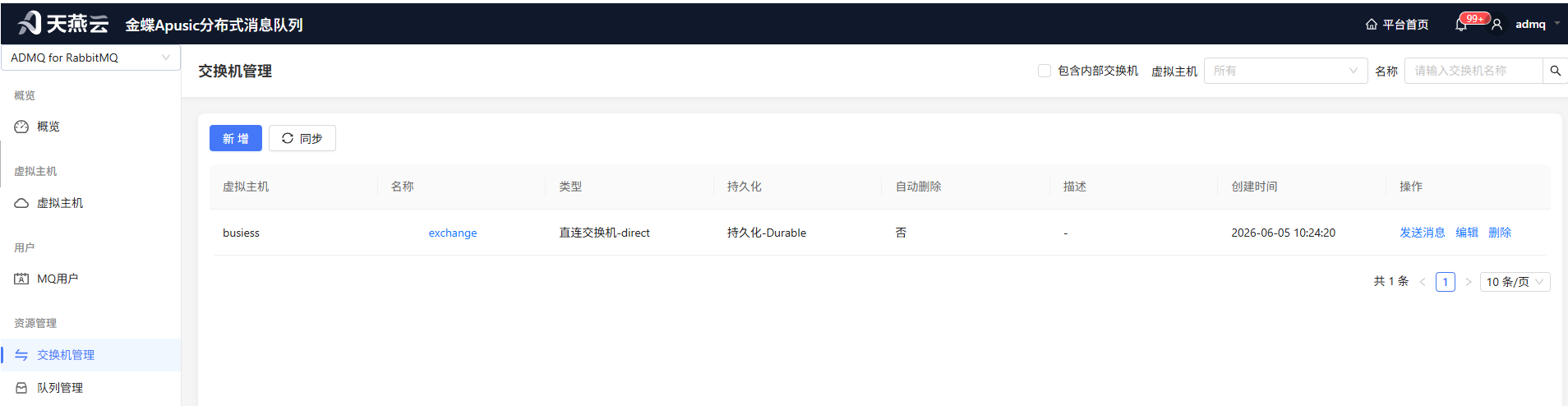Focus the 请输入交换机名称 input
The width and height of the screenshot is (1568, 406).
[x=1473, y=71]
